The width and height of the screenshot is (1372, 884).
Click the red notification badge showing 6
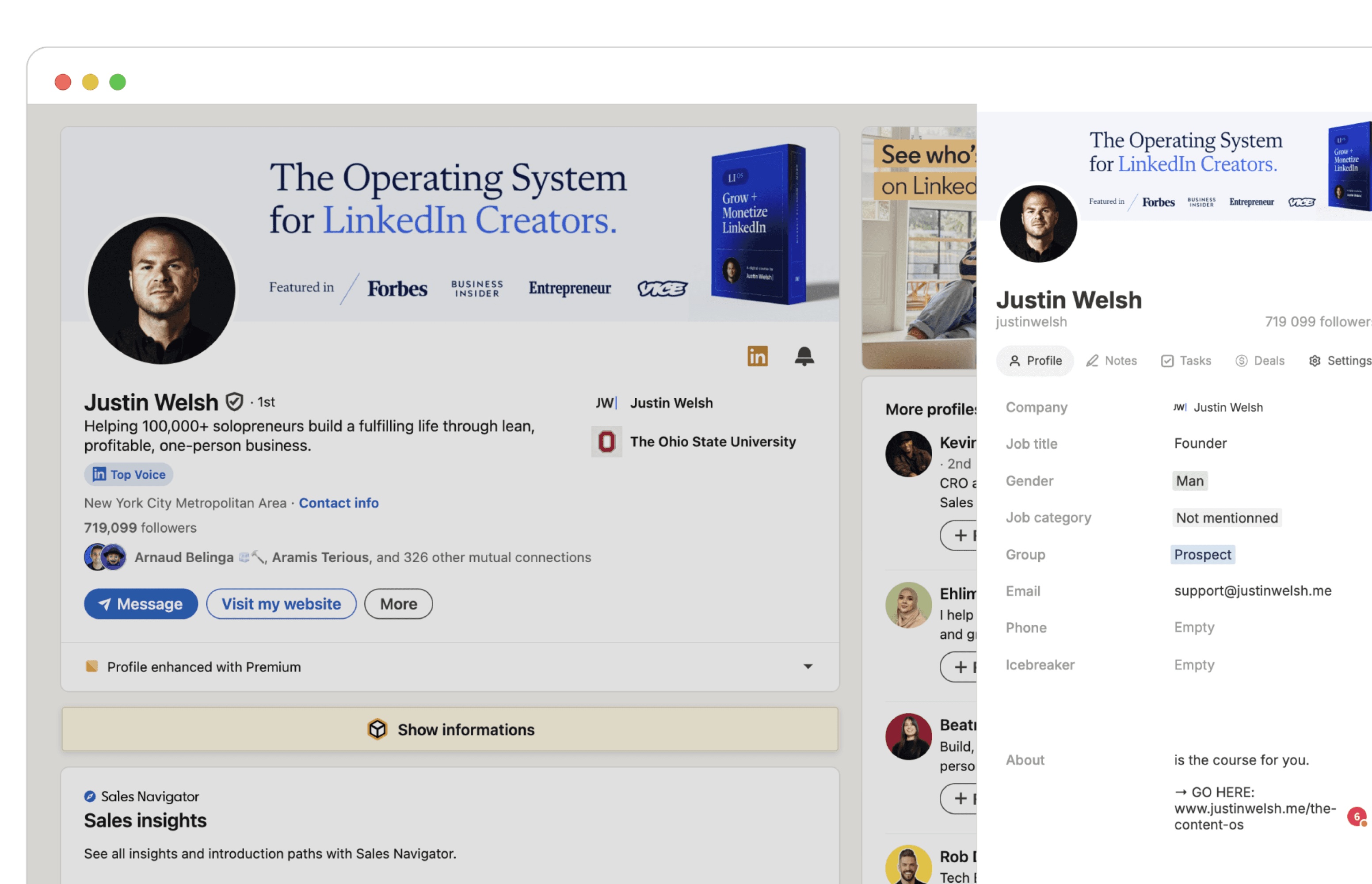pyautogui.click(x=1357, y=816)
